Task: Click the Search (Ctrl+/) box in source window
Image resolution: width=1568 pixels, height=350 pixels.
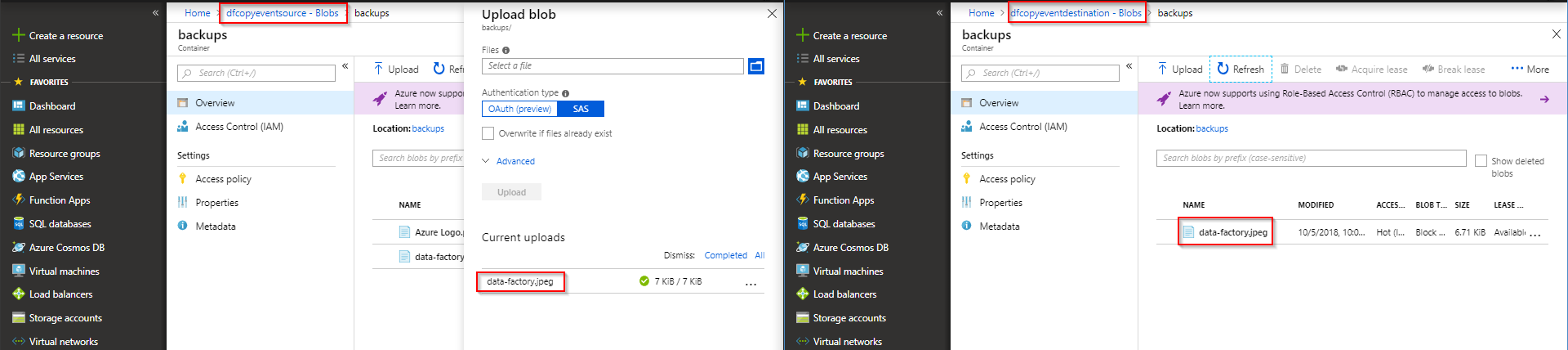Action: (x=256, y=73)
